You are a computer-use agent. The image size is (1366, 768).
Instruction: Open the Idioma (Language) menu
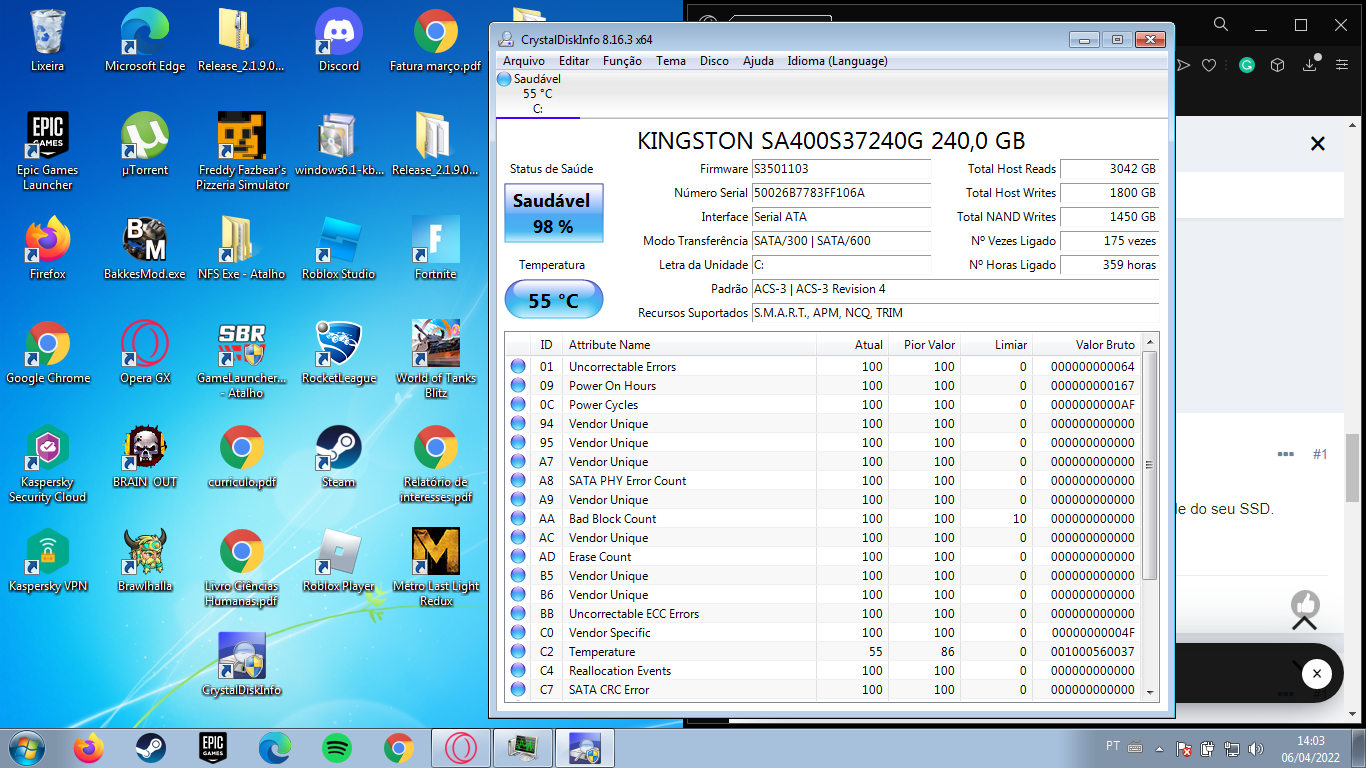click(x=837, y=61)
